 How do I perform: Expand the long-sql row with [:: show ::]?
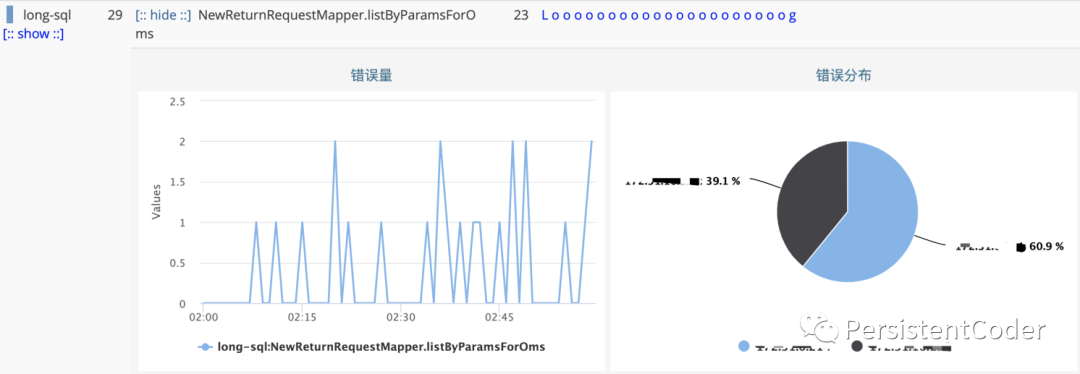[33, 34]
